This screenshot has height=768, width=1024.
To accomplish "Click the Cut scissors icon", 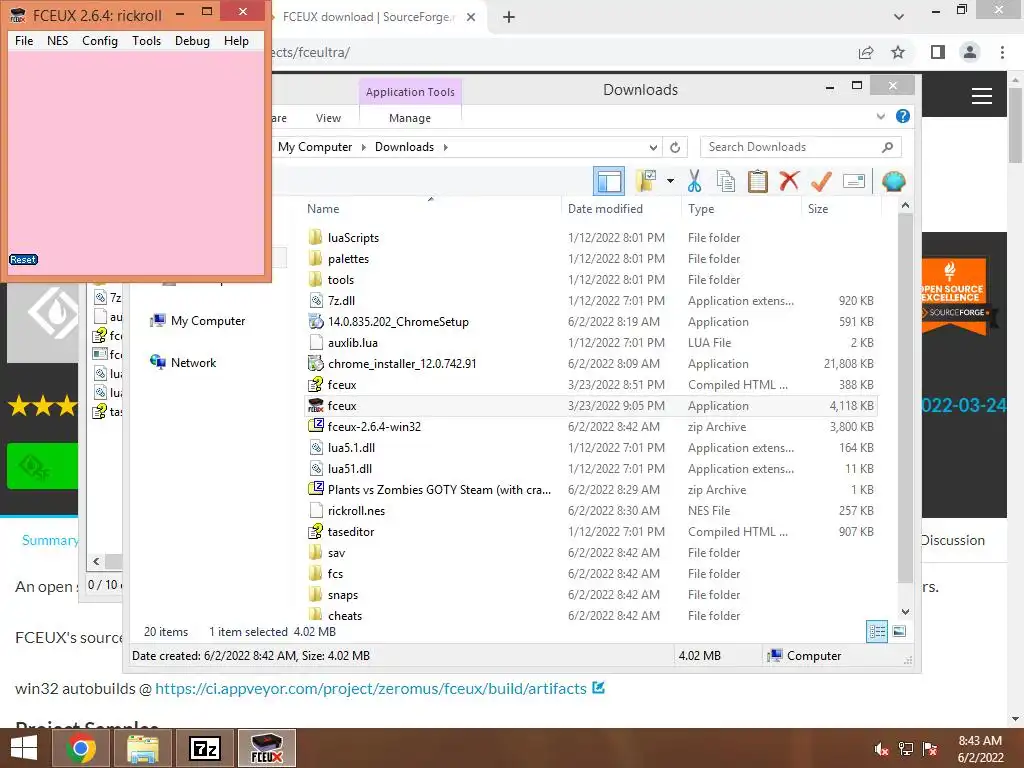I will coord(694,181).
